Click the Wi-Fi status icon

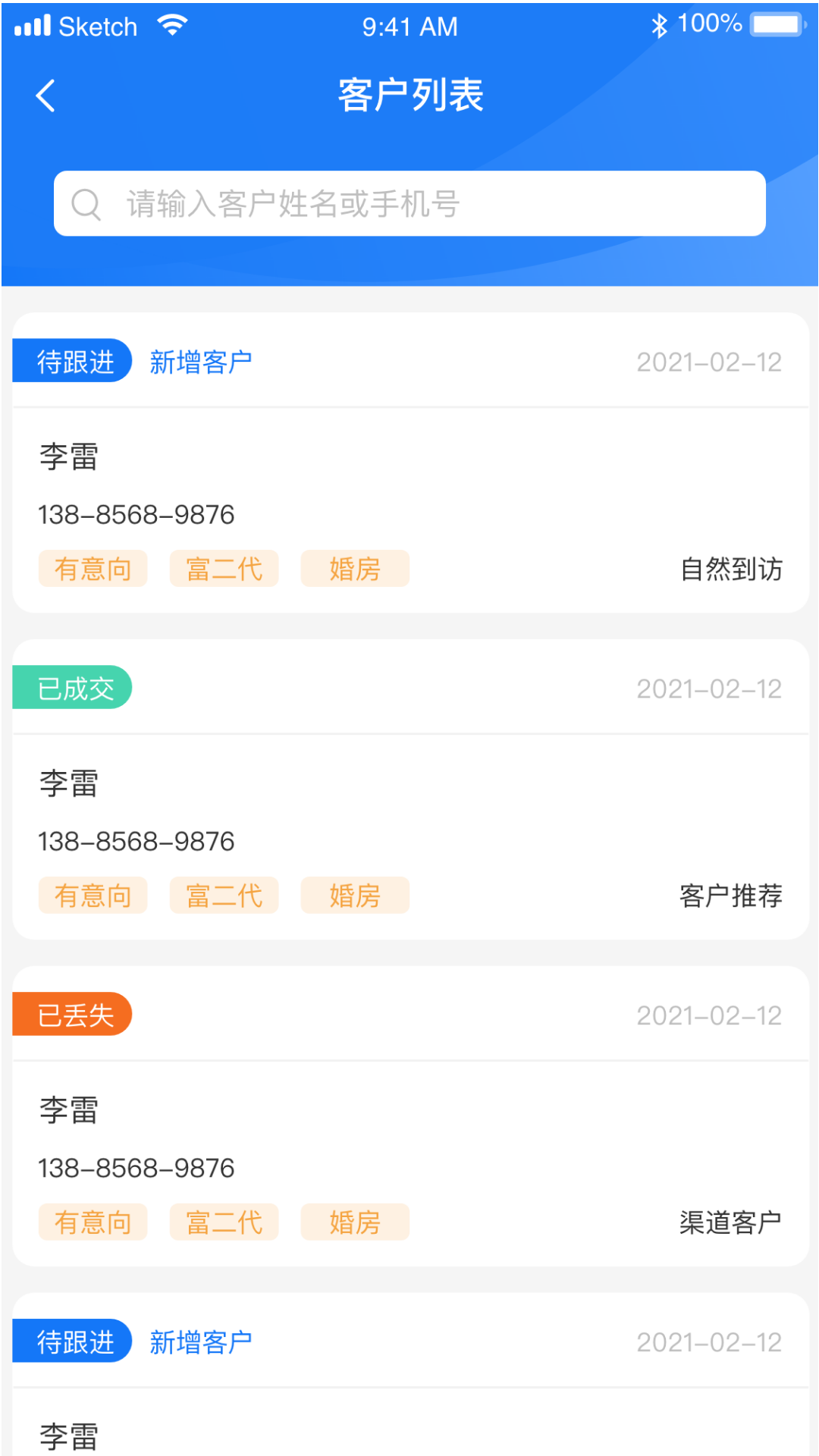tap(172, 26)
